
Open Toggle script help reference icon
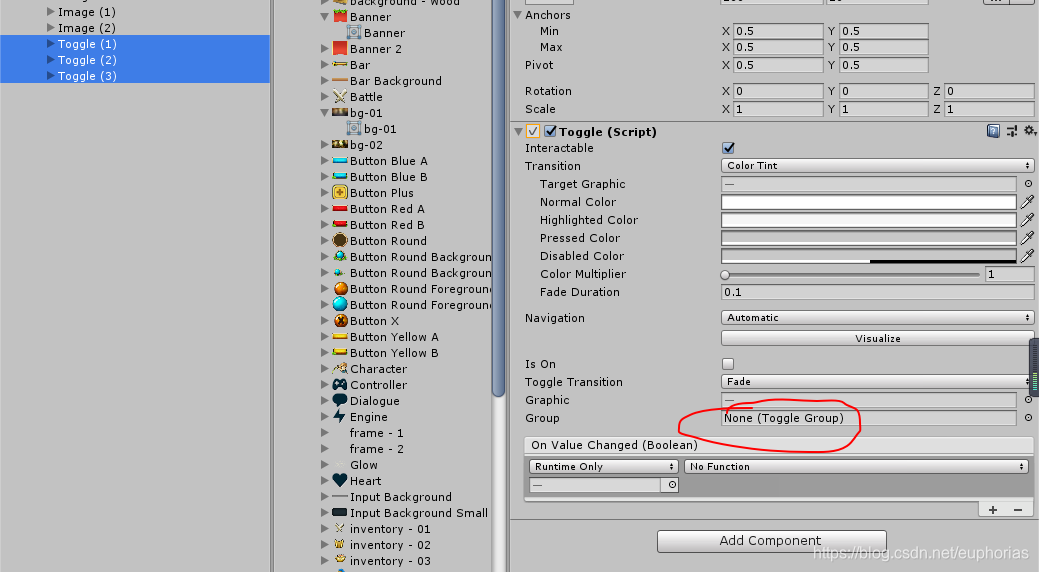(993, 131)
